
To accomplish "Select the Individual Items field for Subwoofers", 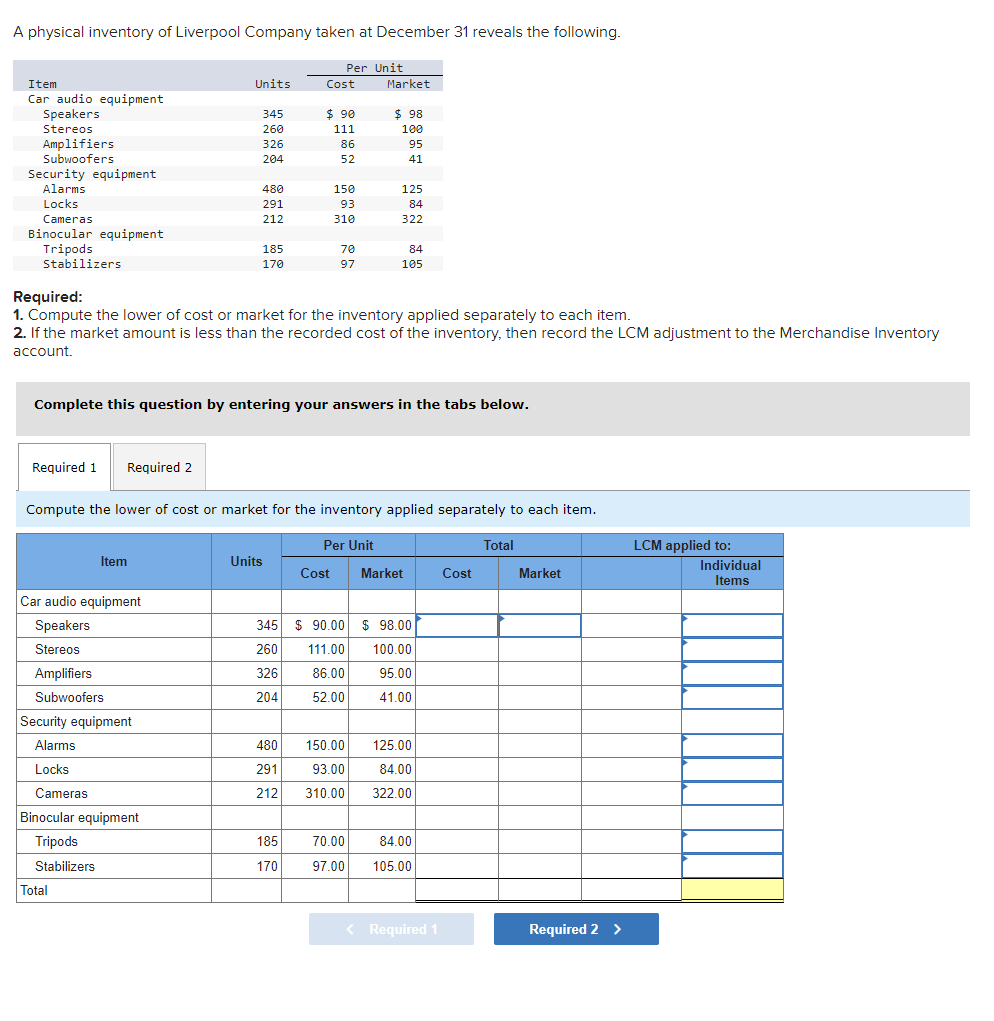I will tap(732, 697).
